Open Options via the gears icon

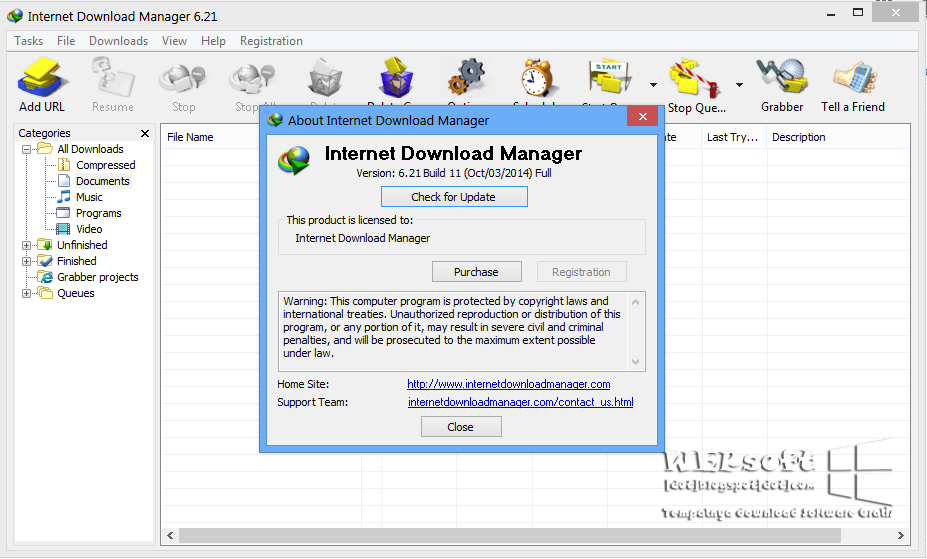coord(466,78)
